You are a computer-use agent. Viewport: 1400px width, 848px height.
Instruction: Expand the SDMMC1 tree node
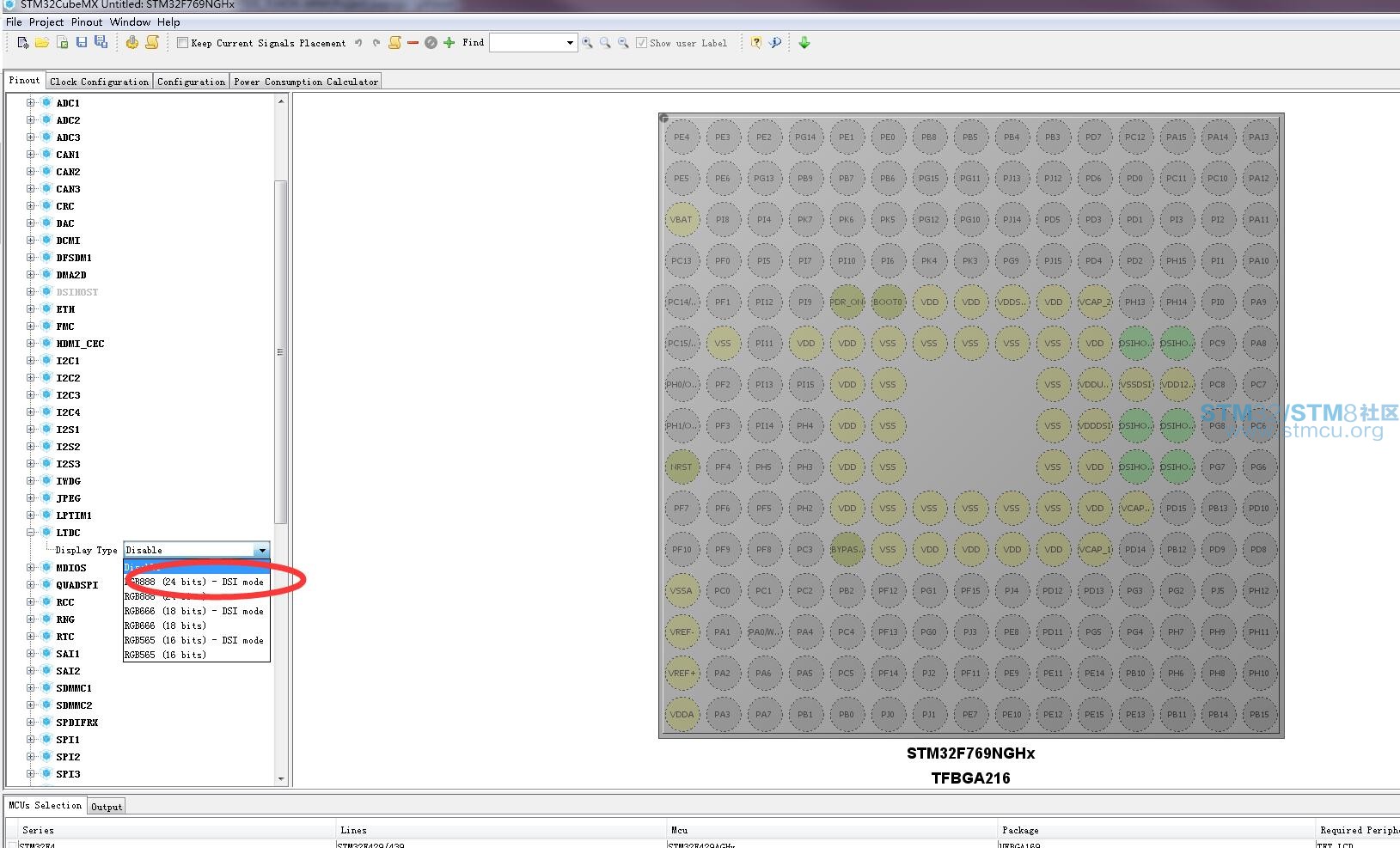(x=31, y=687)
